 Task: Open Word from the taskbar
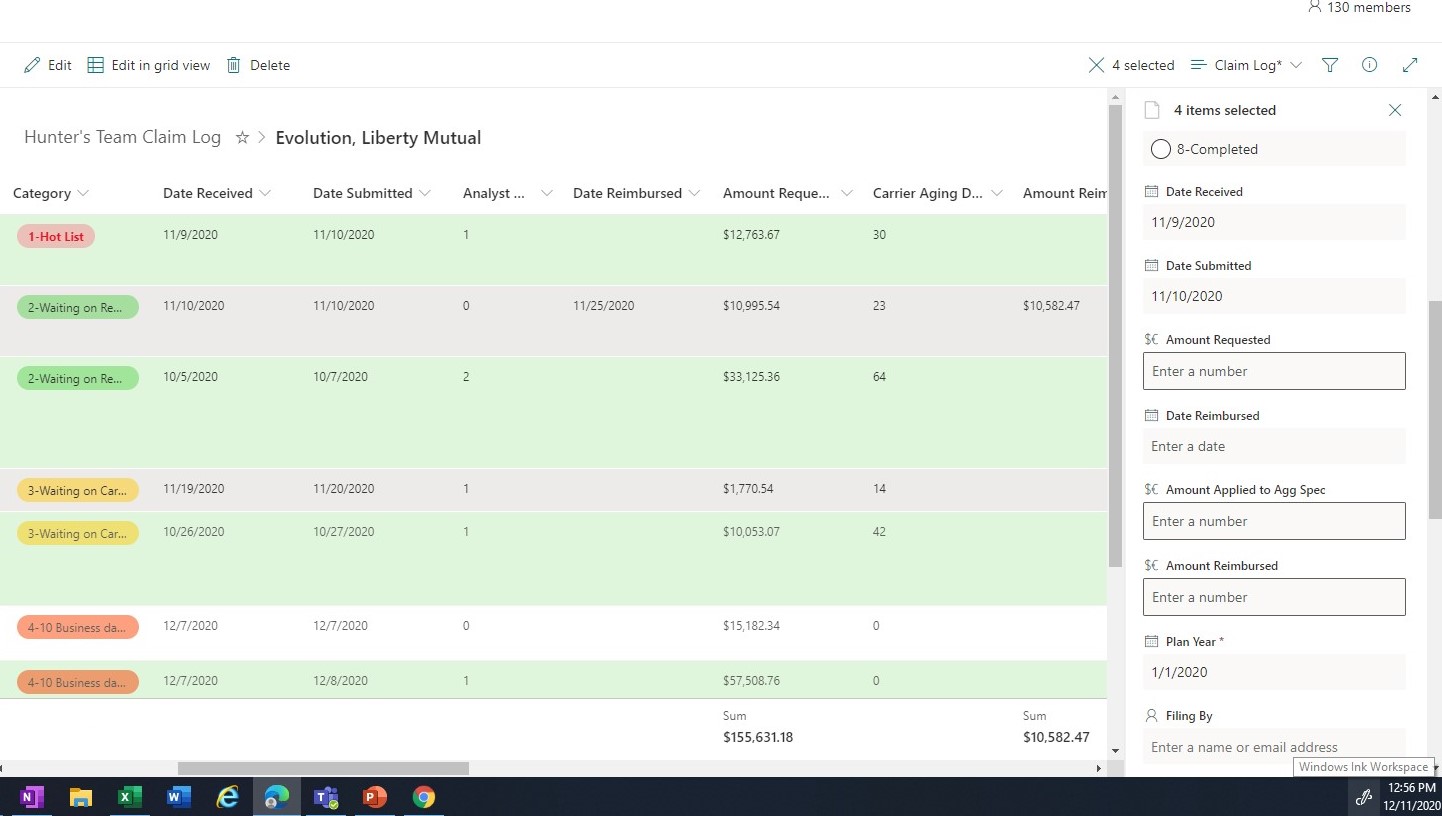(x=179, y=797)
